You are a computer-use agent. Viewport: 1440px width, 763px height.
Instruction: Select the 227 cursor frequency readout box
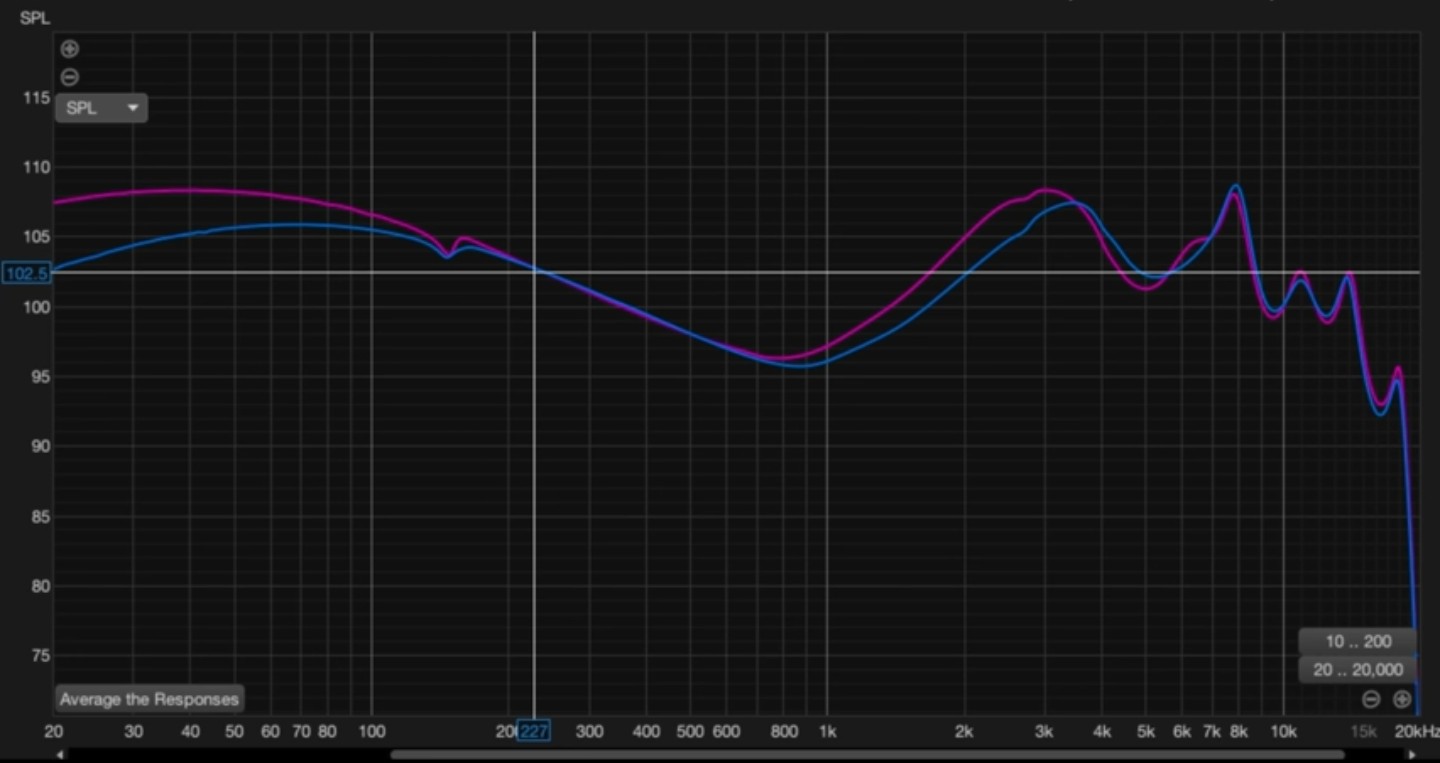(x=534, y=731)
